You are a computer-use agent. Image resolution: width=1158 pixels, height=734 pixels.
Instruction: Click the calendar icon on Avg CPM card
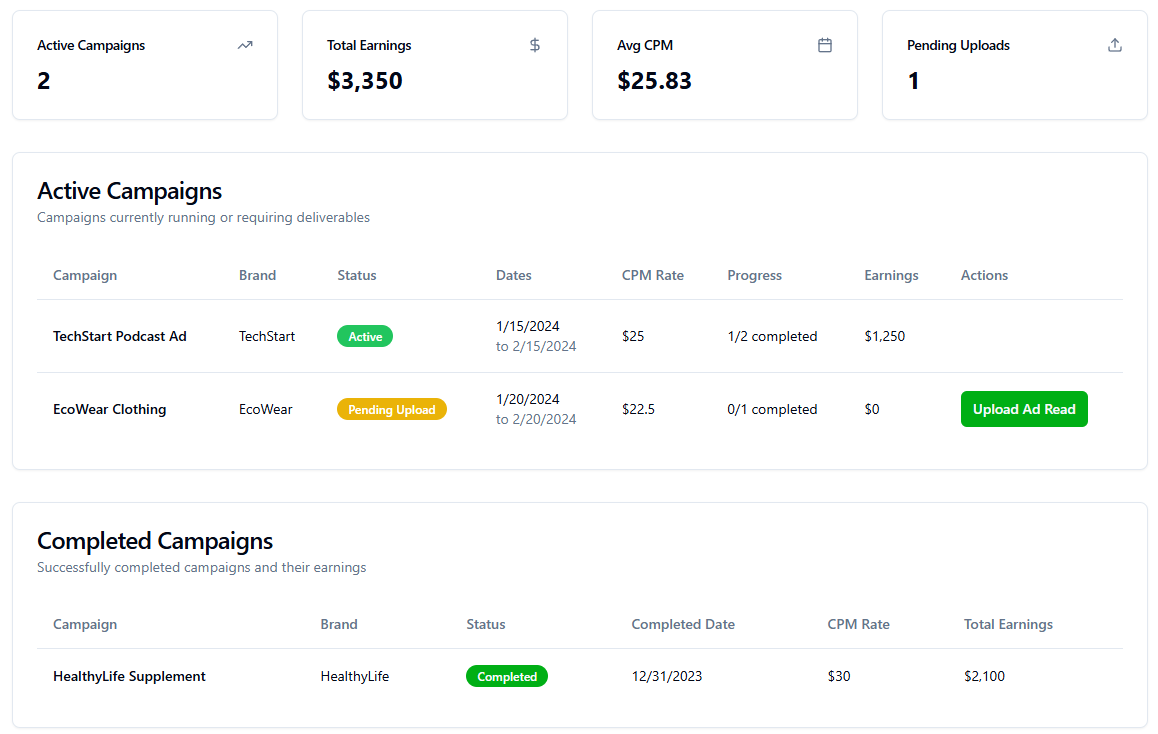click(825, 45)
